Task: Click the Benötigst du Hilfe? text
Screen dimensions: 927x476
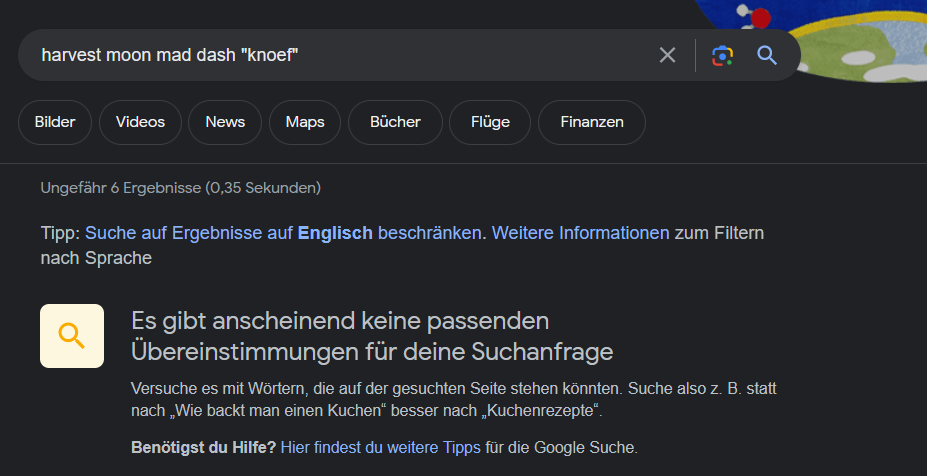Action: (x=203, y=448)
